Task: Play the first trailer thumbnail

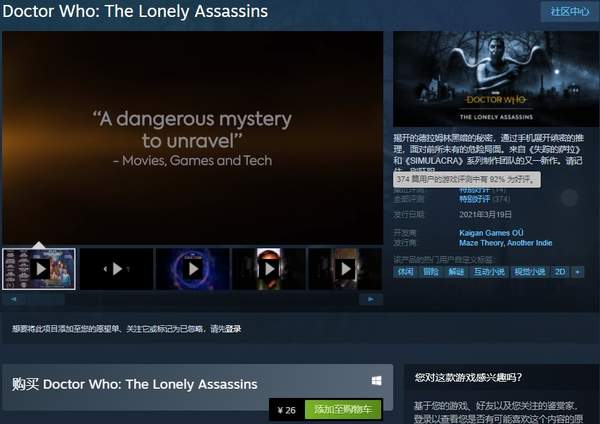Action: [x=39, y=269]
